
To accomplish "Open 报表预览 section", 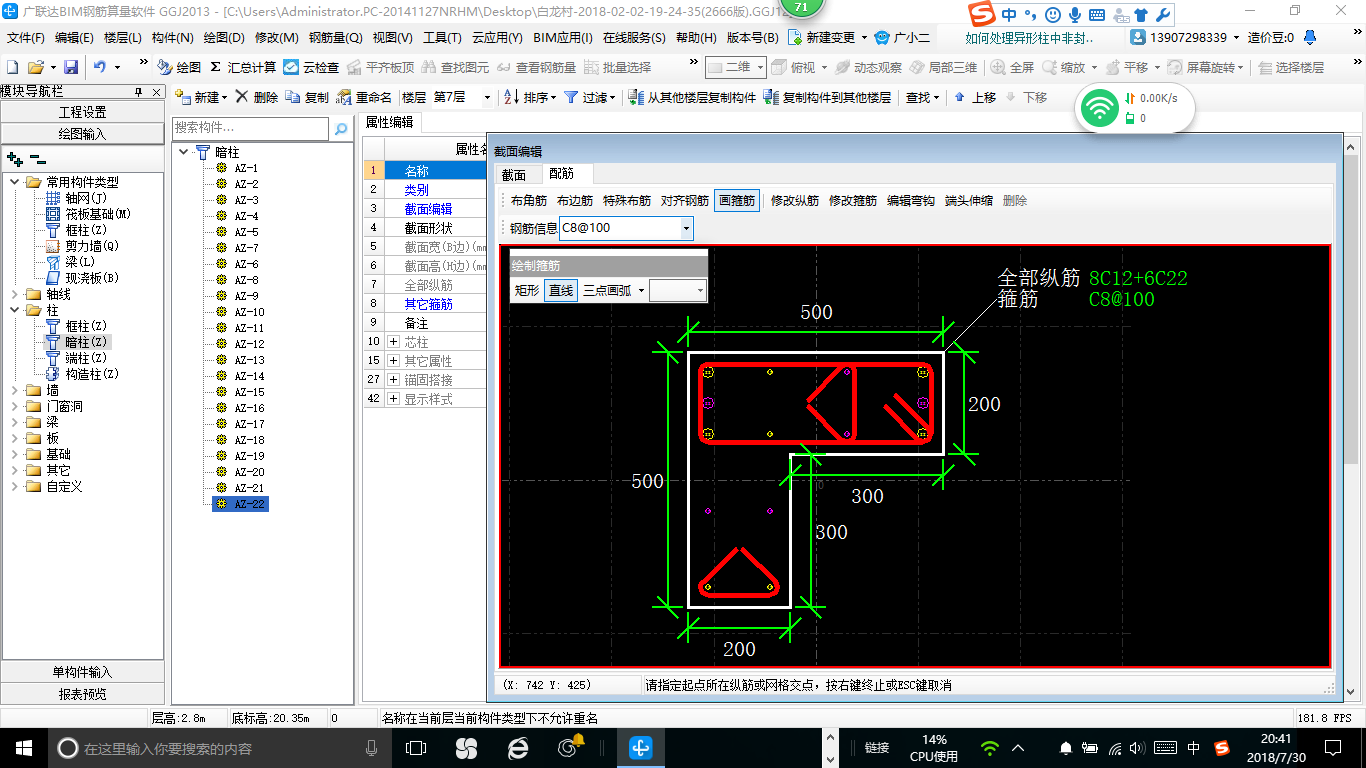I will (x=83, y=693).
